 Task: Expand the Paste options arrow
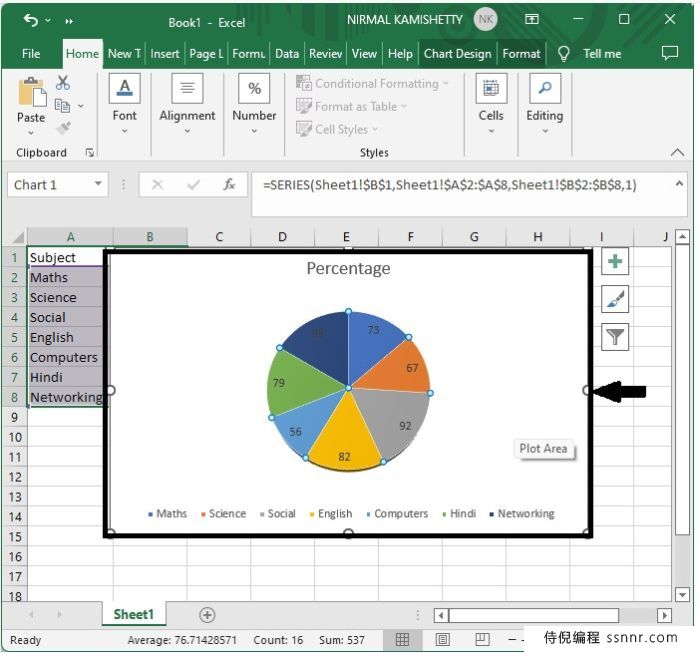(31, 133)
